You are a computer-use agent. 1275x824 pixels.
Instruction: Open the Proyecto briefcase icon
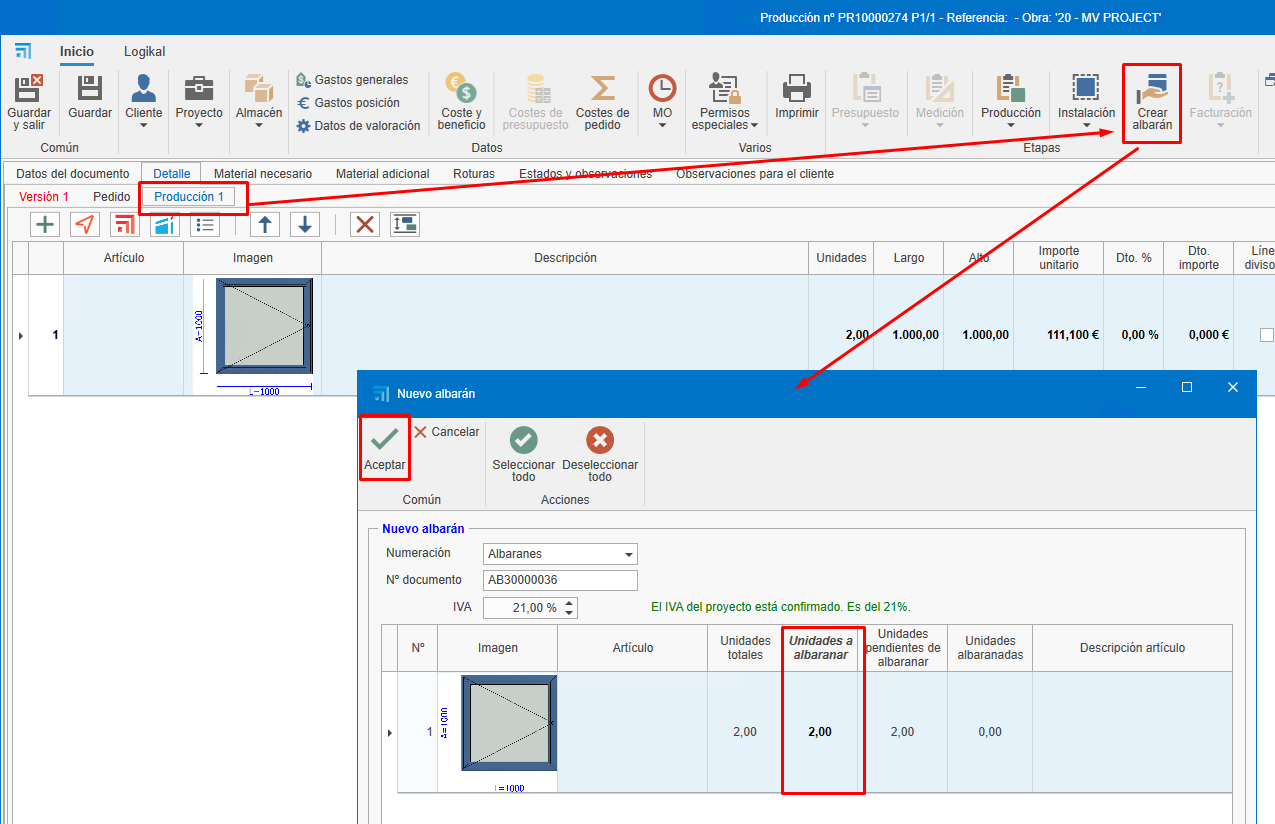[199, 88]
